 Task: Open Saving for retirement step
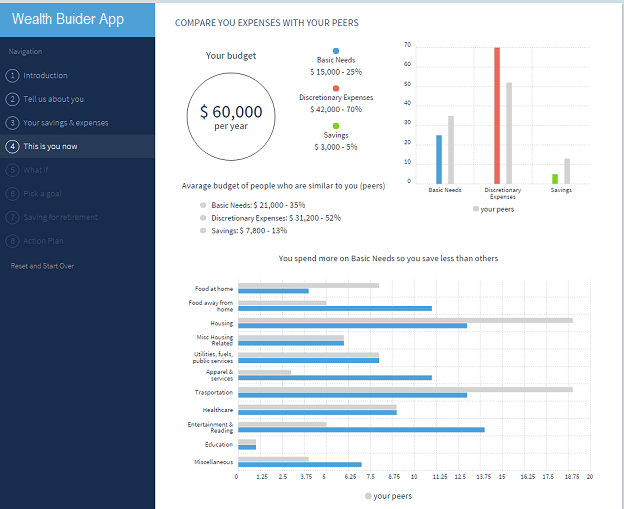60,217
